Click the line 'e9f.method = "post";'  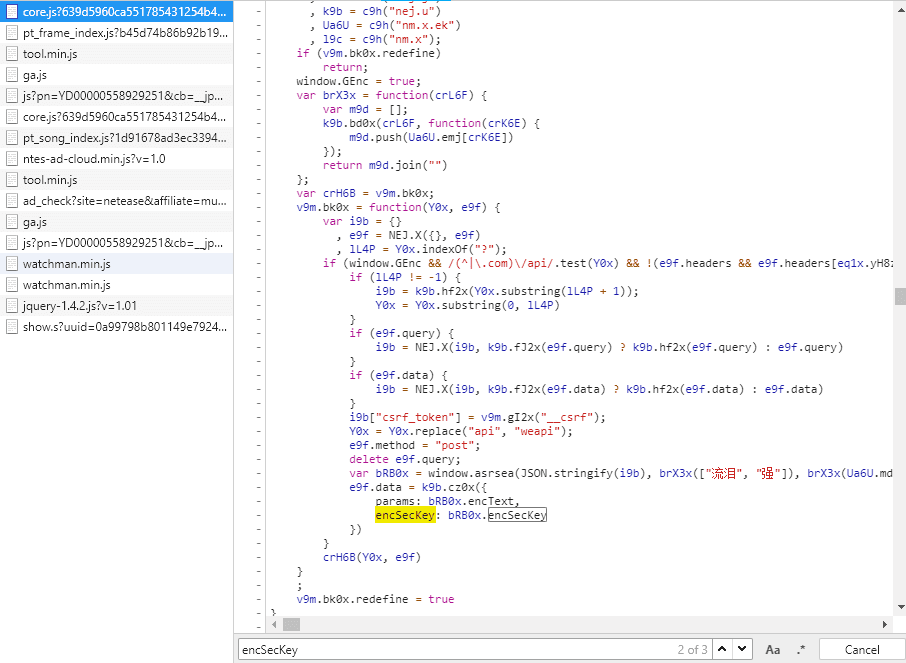[x=414, y=445]
